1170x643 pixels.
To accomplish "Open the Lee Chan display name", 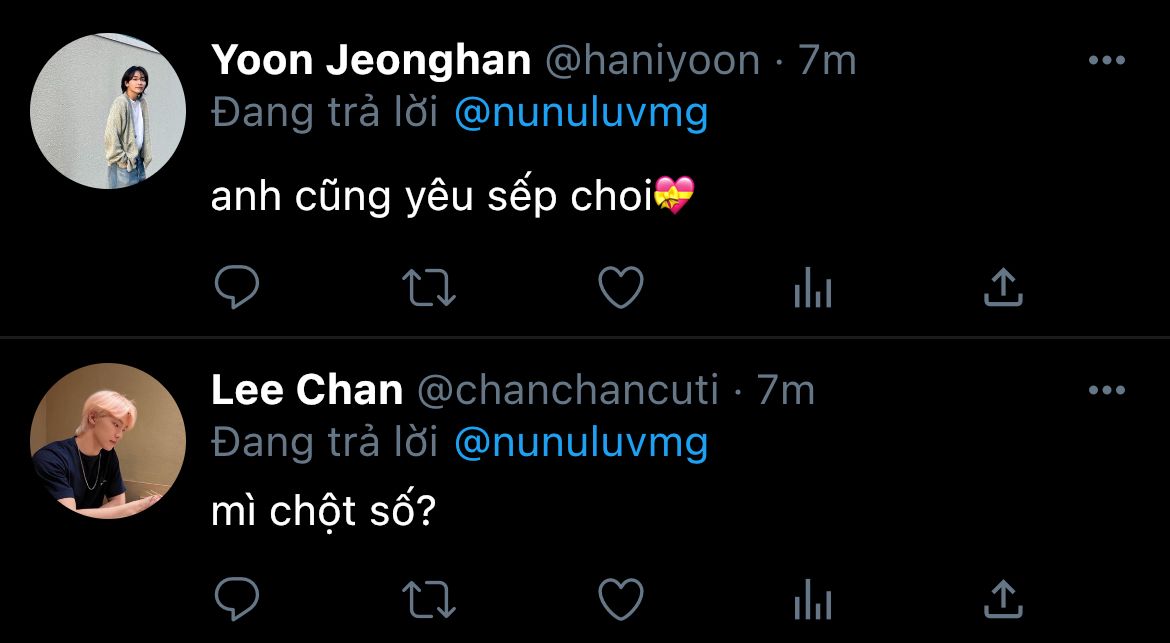I will click(307, 391).
